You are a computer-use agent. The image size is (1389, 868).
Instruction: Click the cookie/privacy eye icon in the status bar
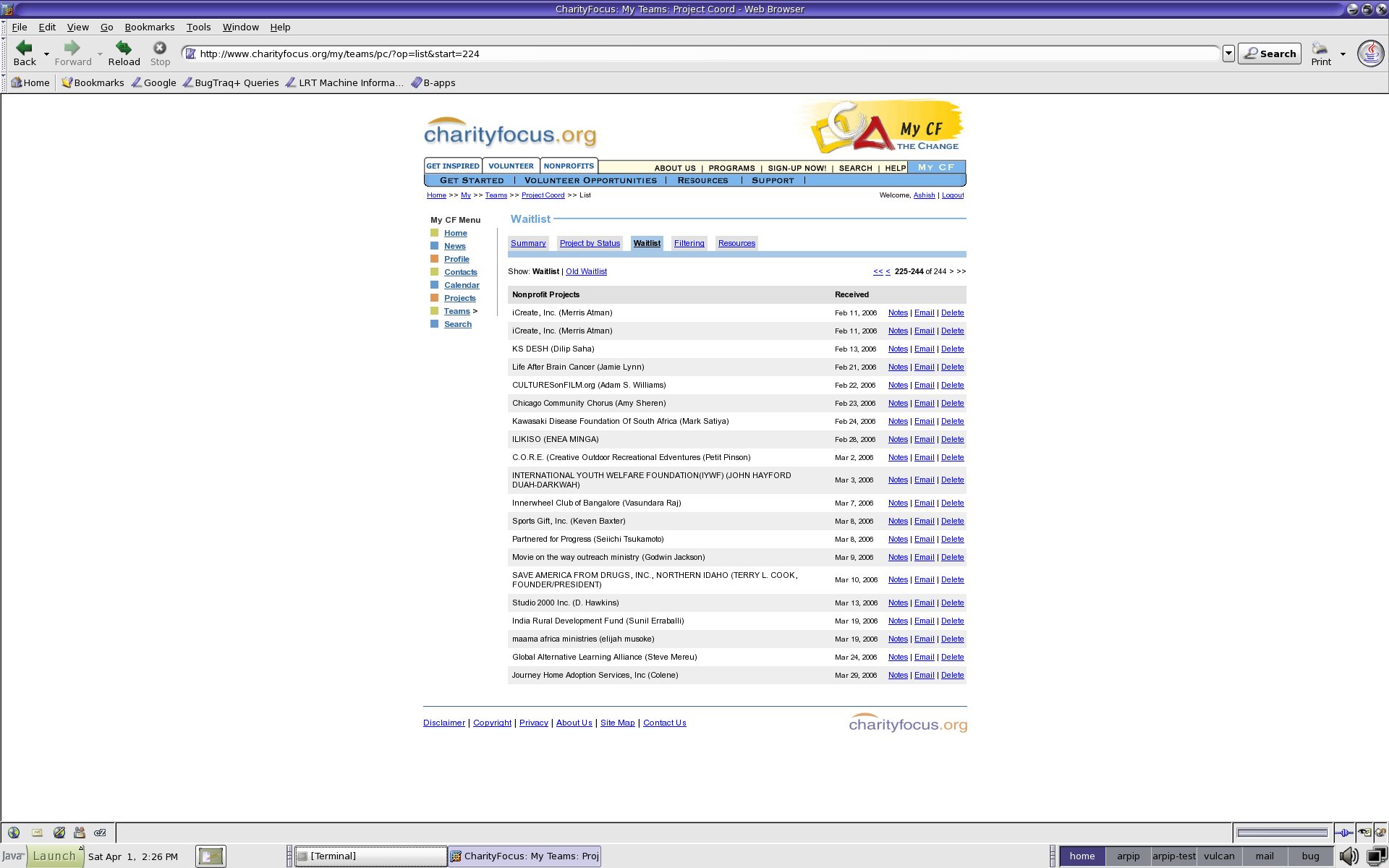coord(1364,833)
